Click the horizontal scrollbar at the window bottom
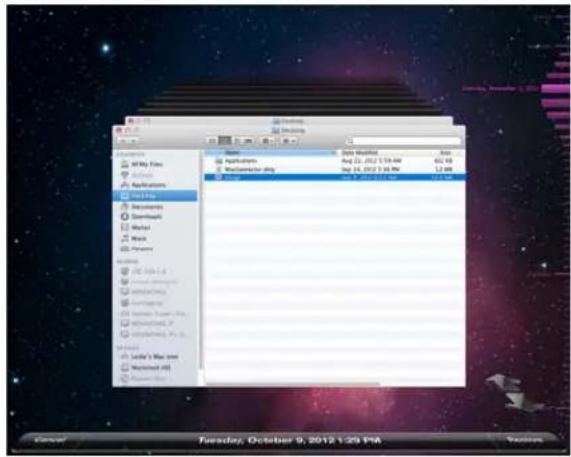571x457 pixels. coord(292,384)
